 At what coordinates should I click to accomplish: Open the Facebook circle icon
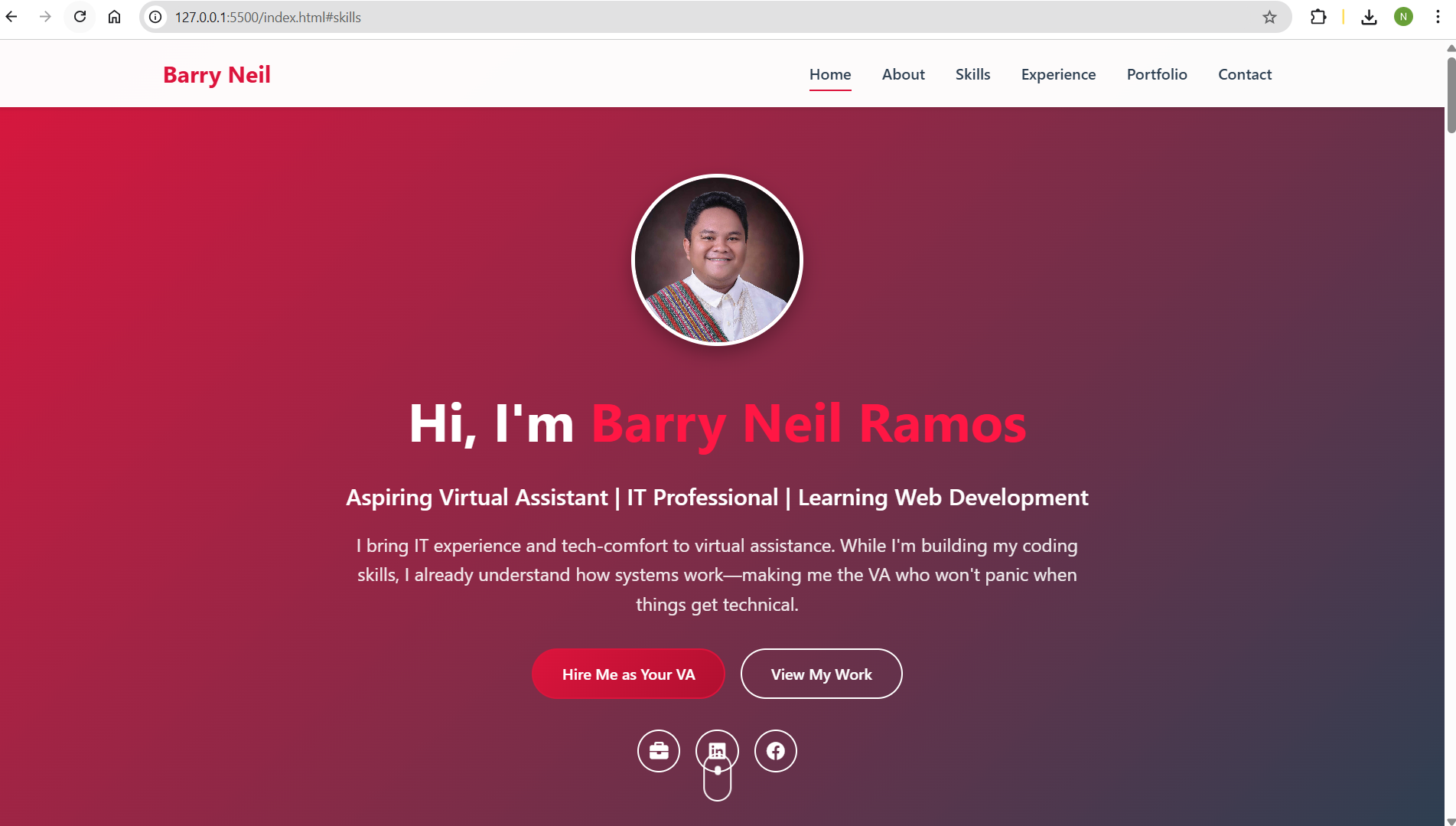tap(776, 751)
